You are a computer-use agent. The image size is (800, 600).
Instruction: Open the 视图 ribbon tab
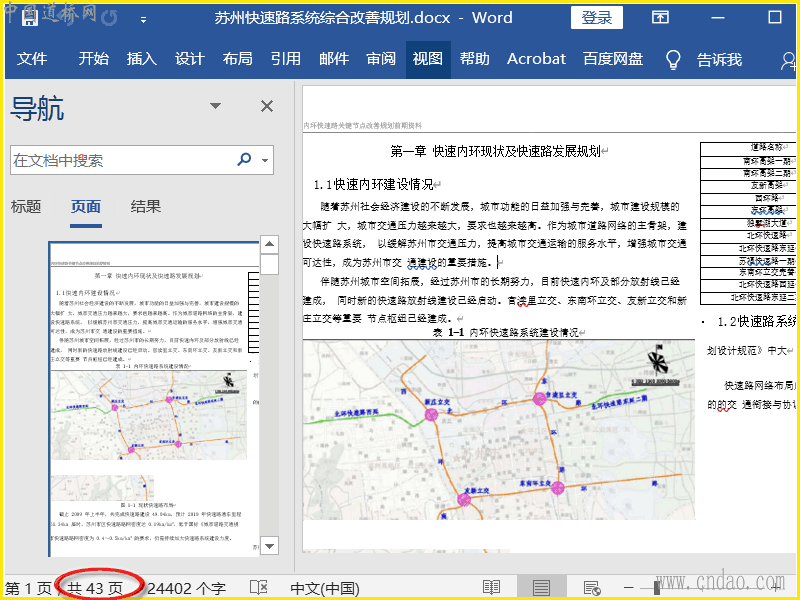click(x=428, y=59)
